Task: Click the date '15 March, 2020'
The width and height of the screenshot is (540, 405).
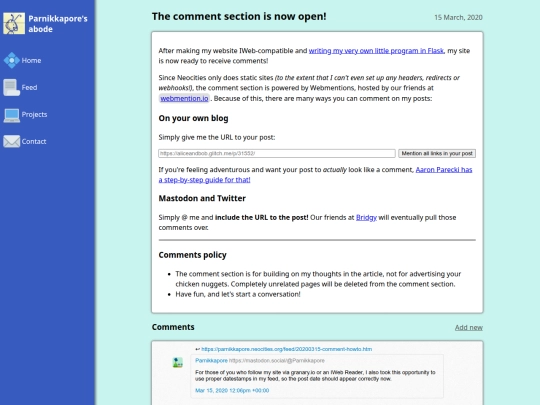Action: pyautogui.click(x=458, y=17)
